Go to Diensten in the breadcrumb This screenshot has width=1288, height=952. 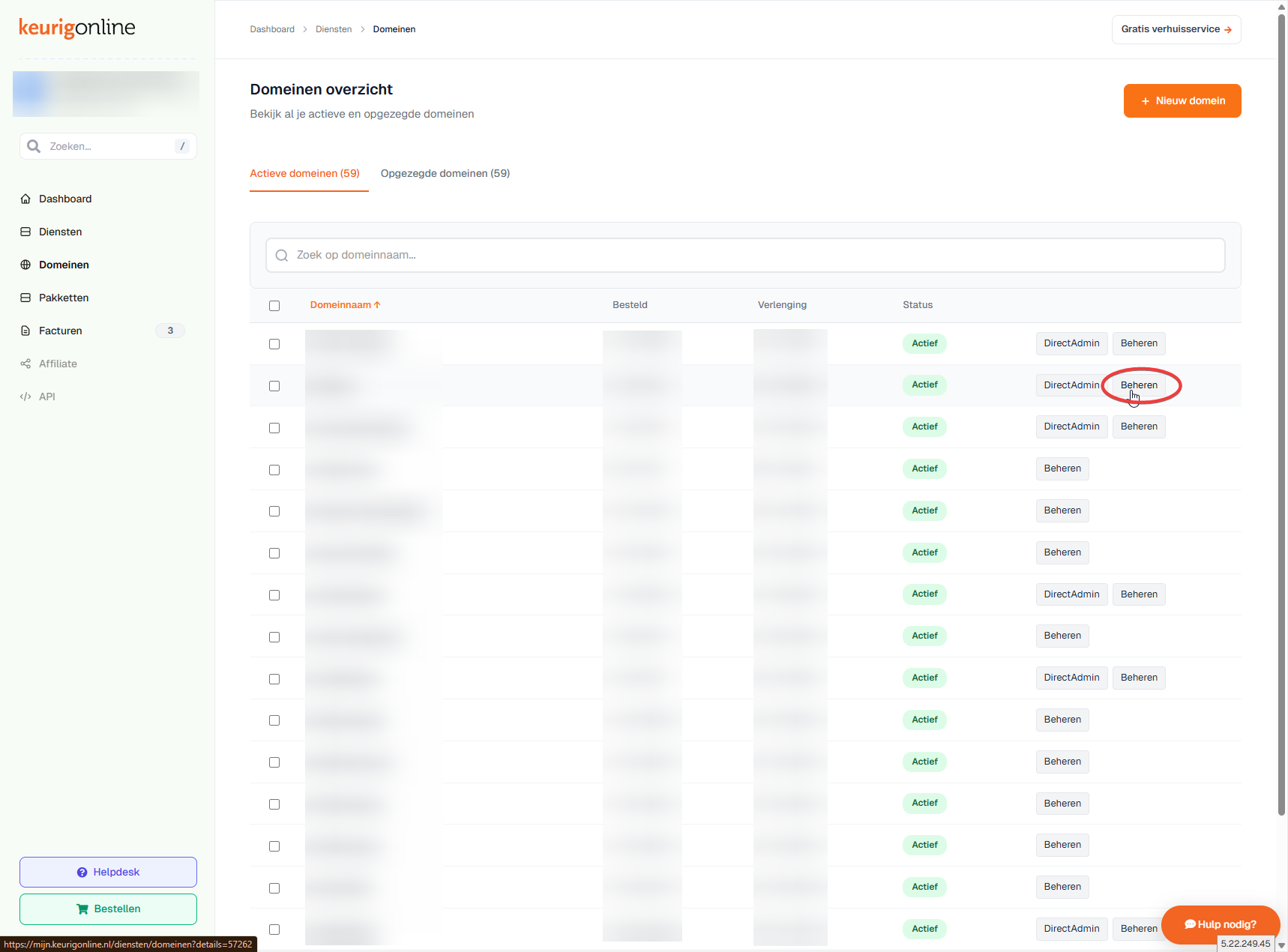point(334,29)
